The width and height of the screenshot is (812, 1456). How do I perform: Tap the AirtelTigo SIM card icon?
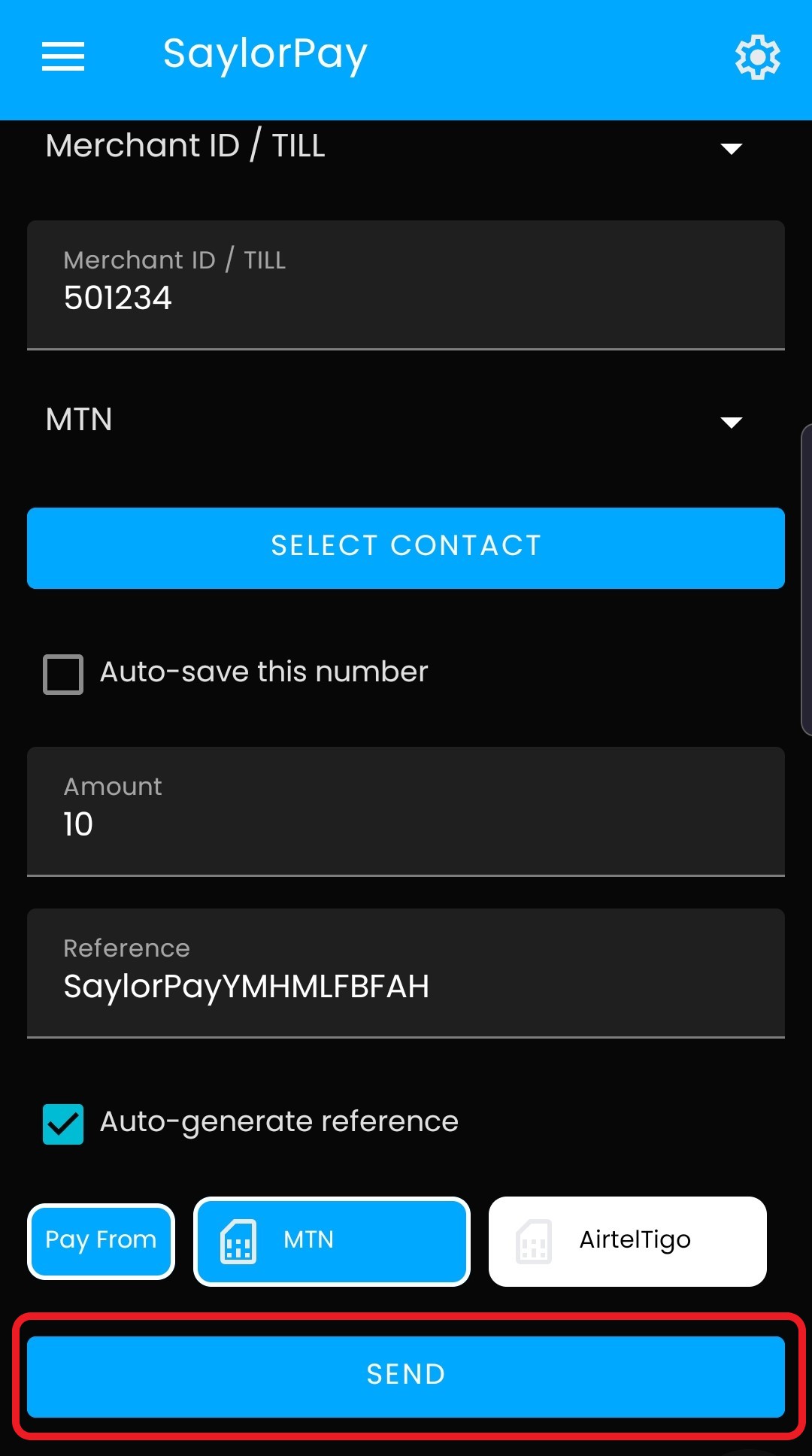[534, 1241]
